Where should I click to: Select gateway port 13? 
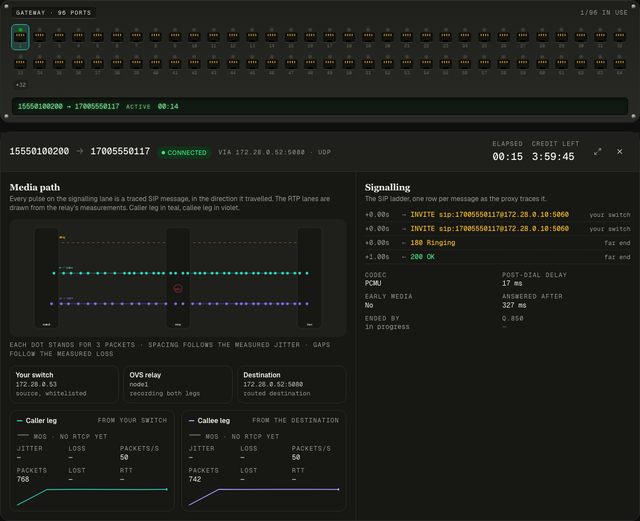coord(252,37)
